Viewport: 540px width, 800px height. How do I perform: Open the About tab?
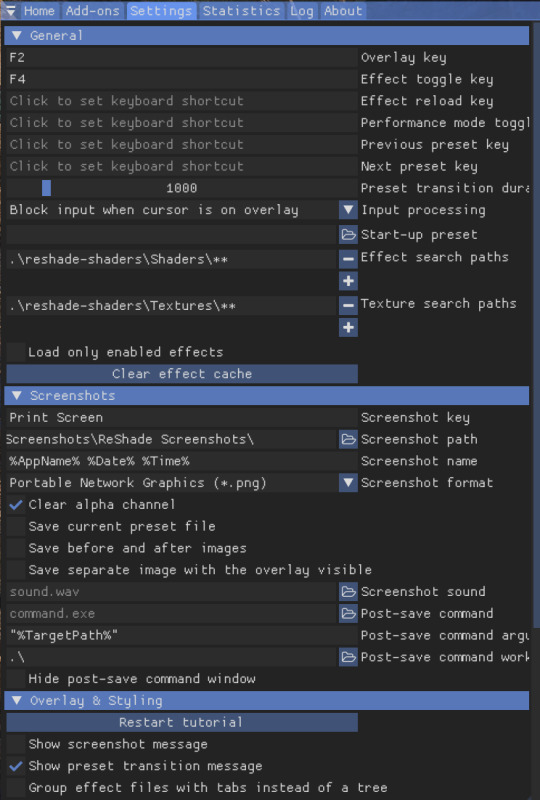click(x=343, y=11)
